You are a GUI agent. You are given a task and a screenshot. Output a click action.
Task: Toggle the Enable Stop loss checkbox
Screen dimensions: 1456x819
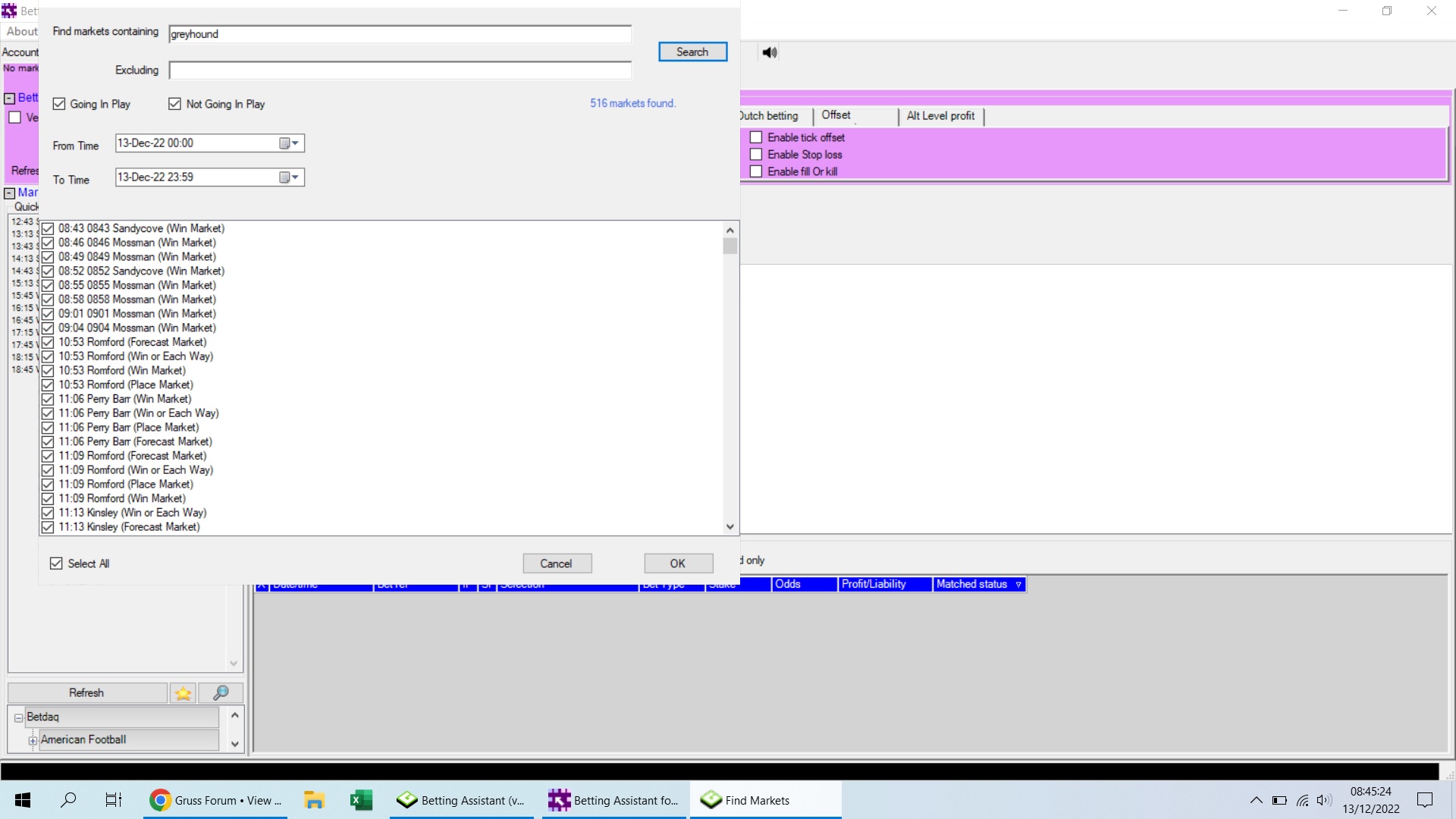pos(757,154)
